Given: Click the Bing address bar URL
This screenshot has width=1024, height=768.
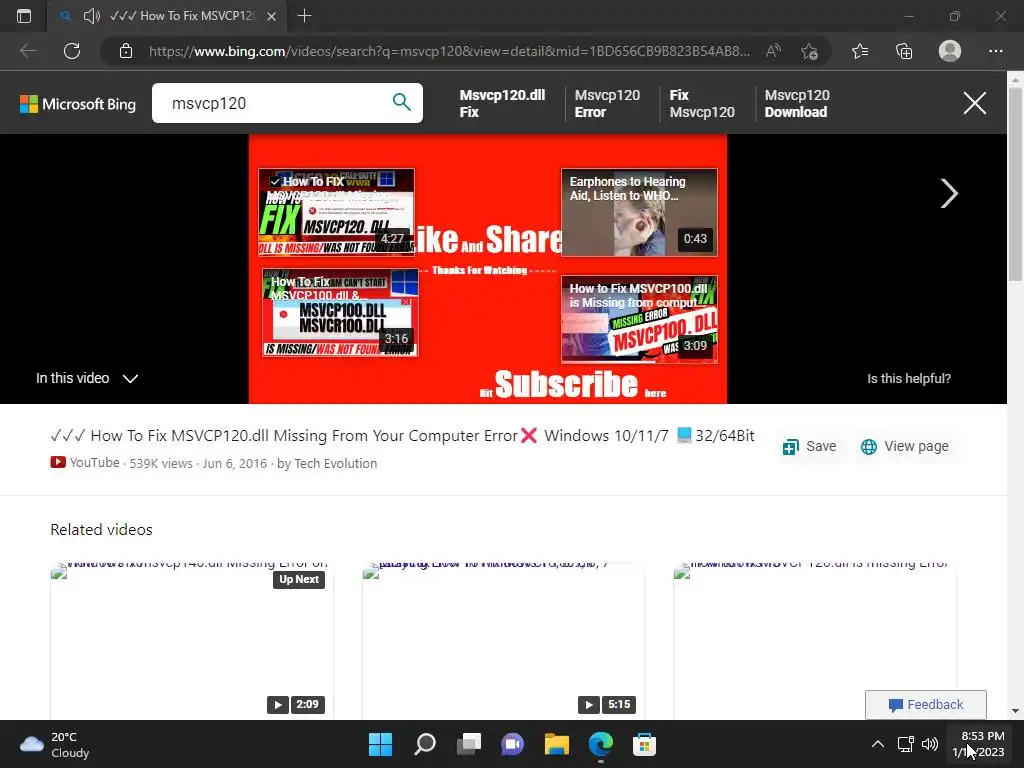Looking at the screenshot, I should pos(449,51).
